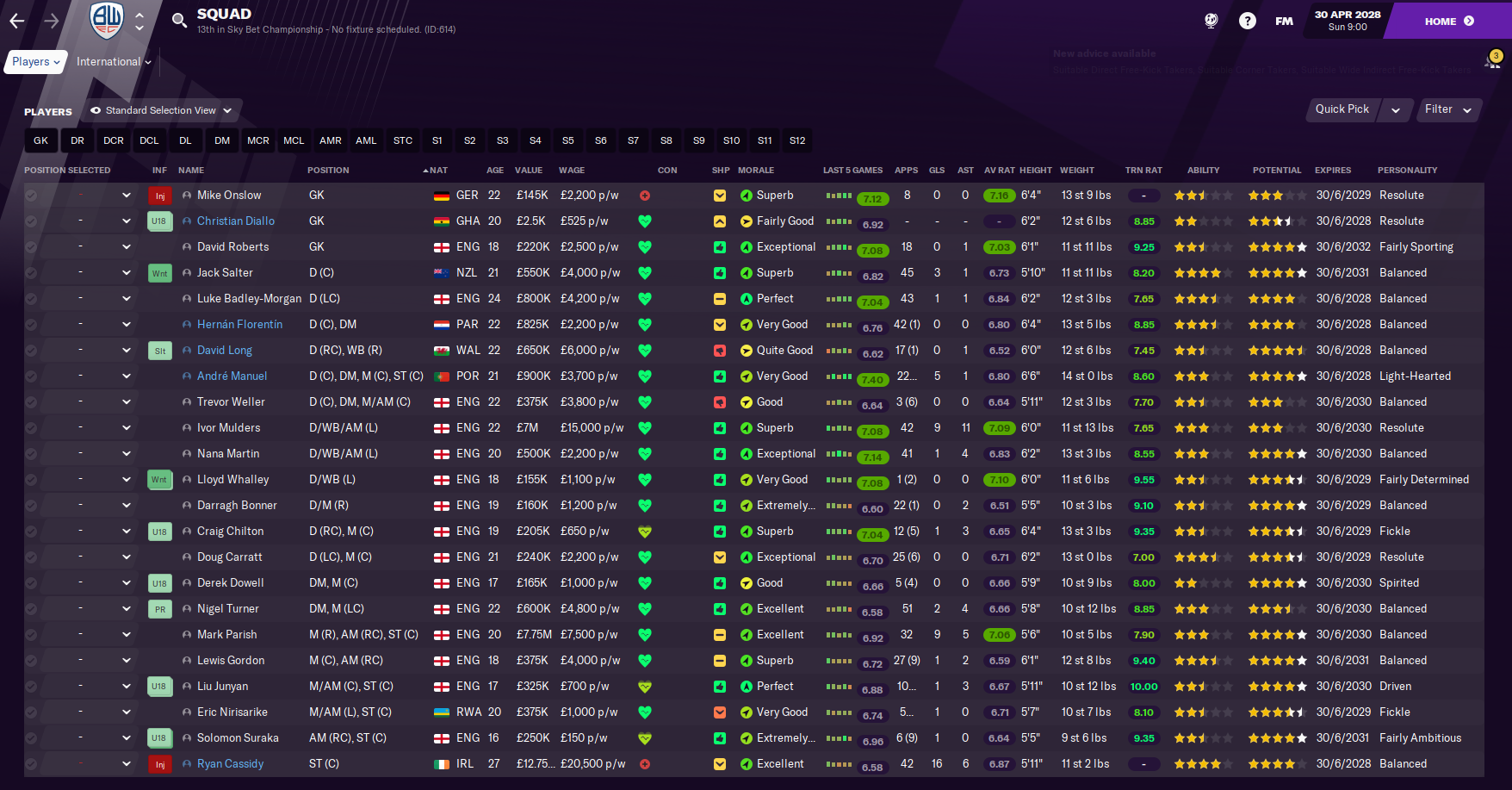Expand the Standard Selection View dropdown
This screenshot has width=1512, height=790.
(x=162, y=110)
